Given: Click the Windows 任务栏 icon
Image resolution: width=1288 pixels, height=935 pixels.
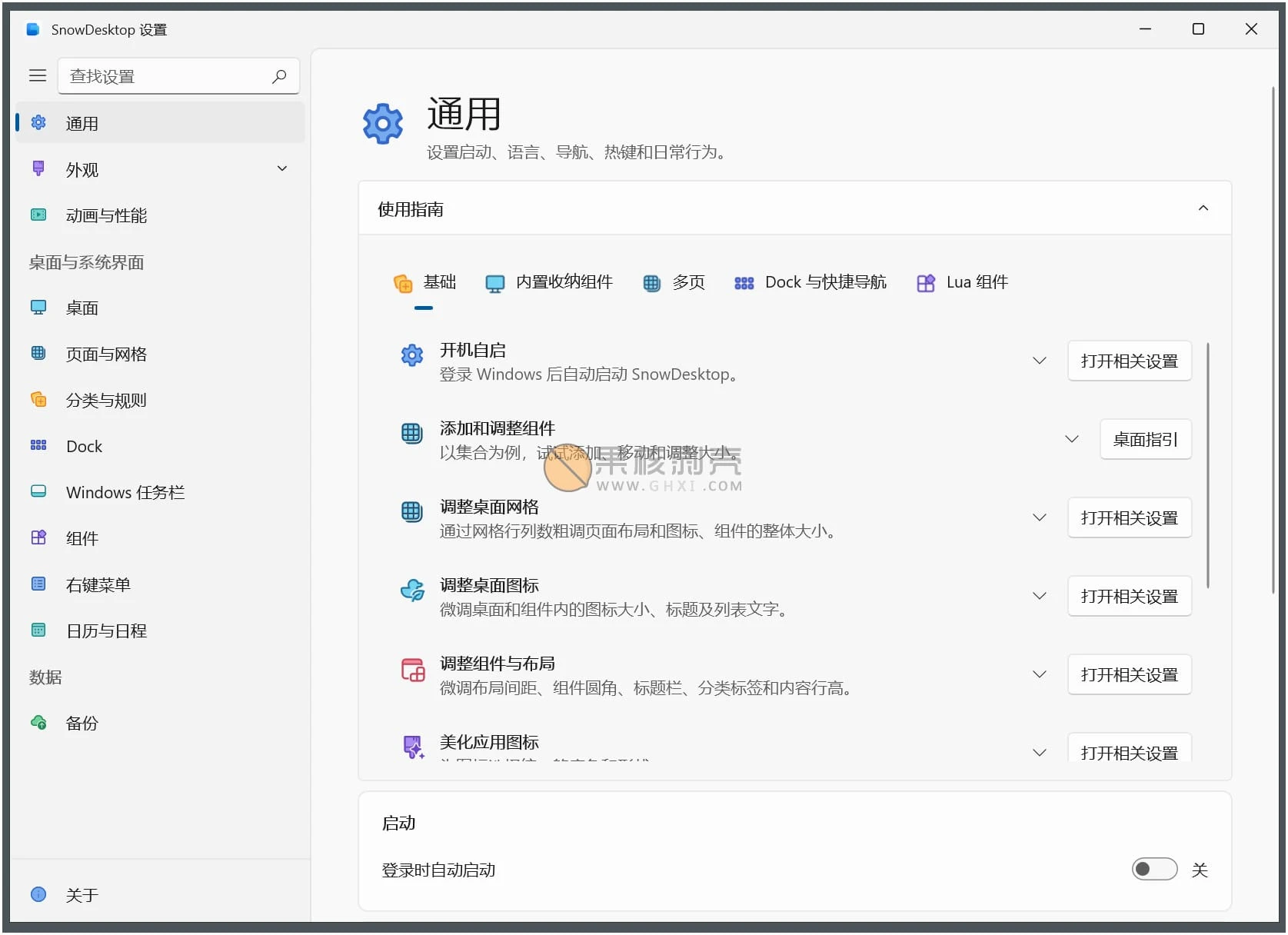Looking at the screenshot, I should click(38, 491).
